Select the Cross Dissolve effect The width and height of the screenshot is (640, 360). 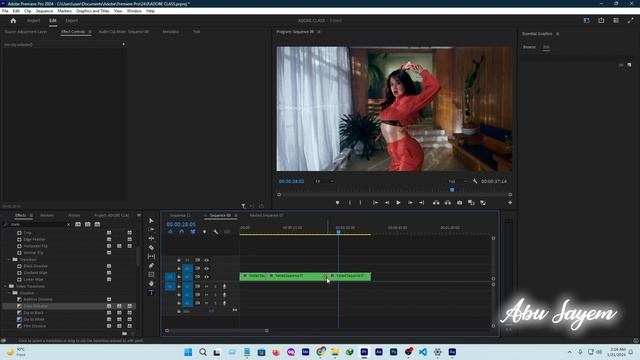36,306
